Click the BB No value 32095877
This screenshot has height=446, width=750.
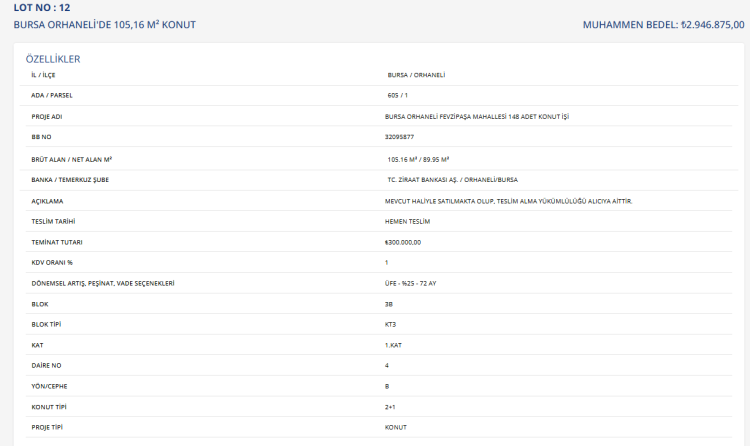coord(400,137)
